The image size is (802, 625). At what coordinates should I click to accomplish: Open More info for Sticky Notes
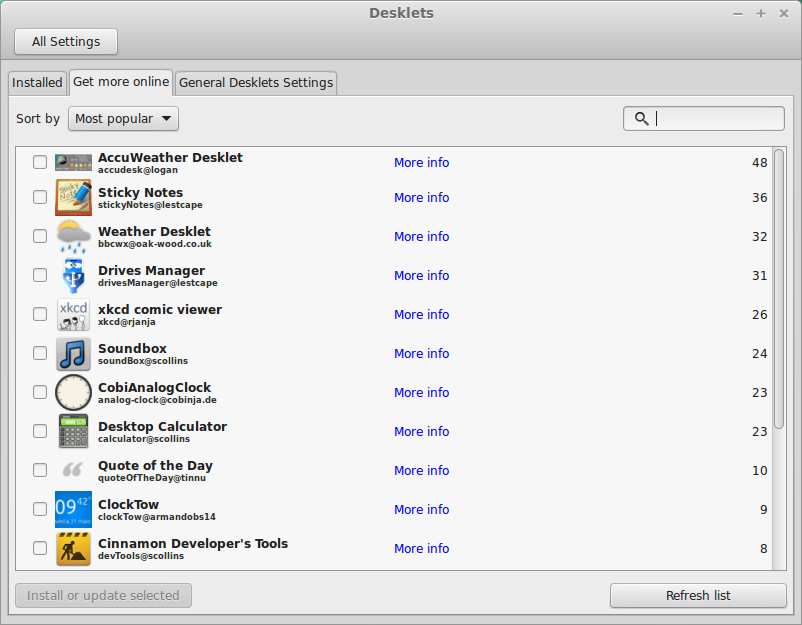click(x=421, y=197)
